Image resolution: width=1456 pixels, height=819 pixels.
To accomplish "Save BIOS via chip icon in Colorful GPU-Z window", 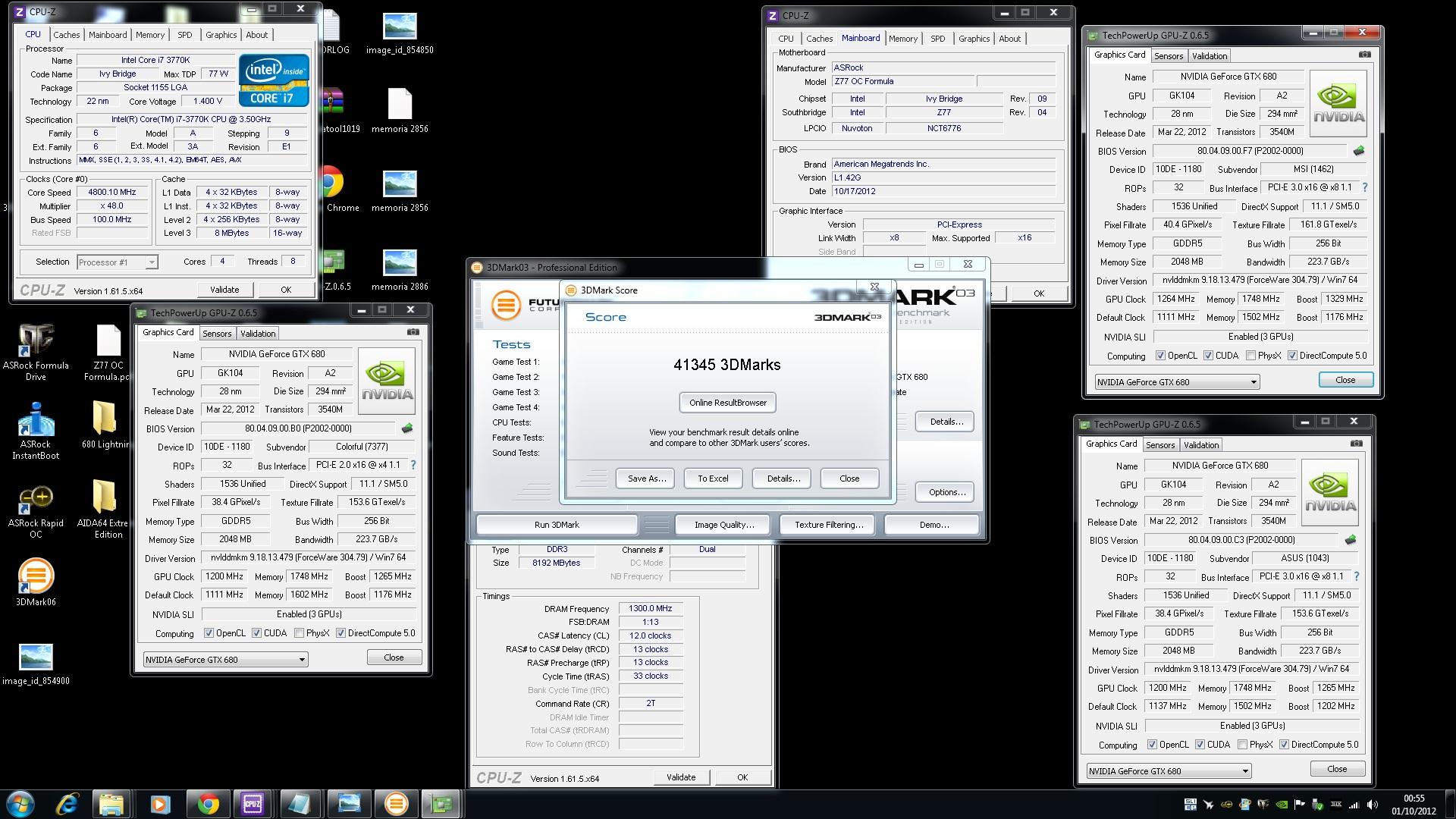I will pos(407,428).
